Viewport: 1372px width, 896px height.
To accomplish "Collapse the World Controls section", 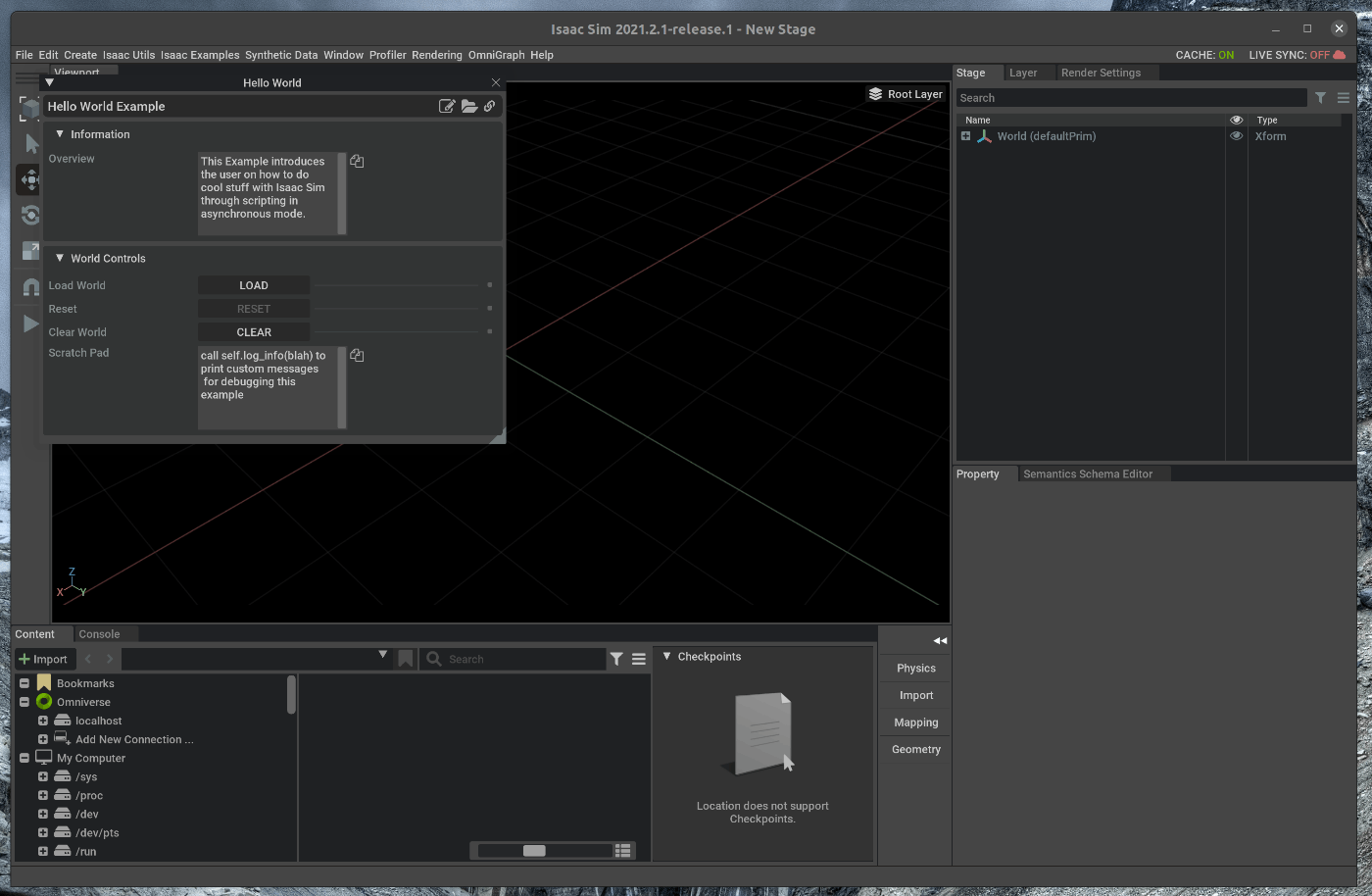I will pyautogui.click(x=60, y=258).
